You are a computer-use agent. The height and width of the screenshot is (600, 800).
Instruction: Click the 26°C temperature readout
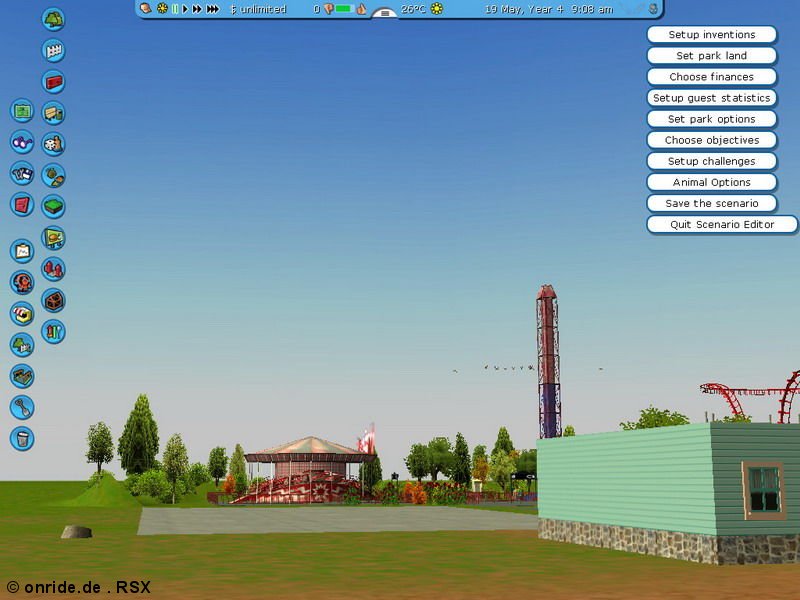413,9
